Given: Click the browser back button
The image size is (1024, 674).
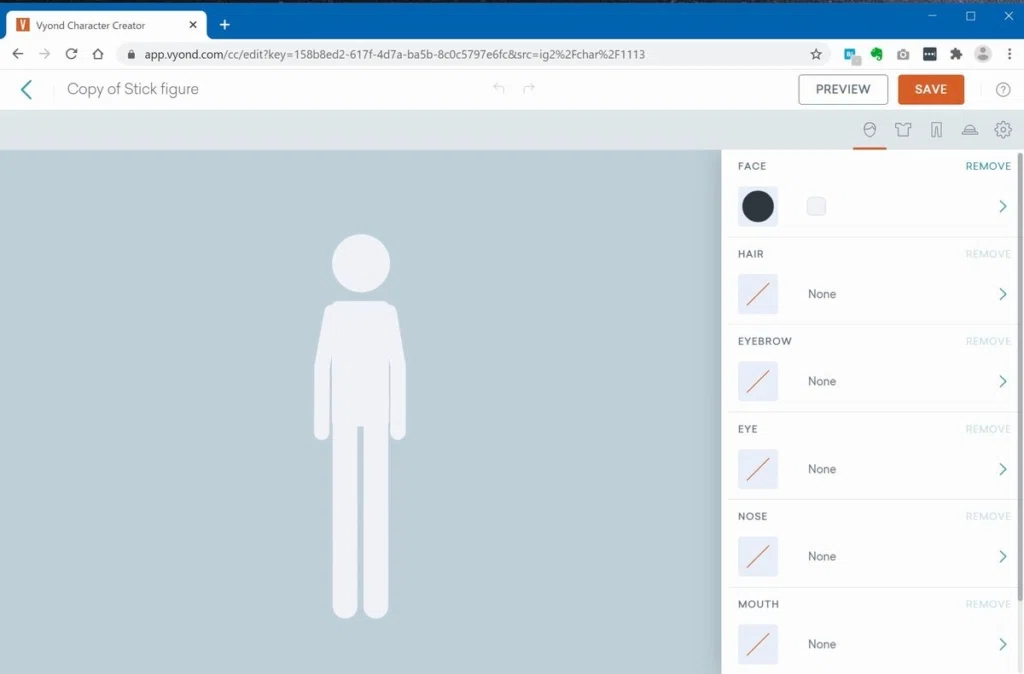Looking at the screenshot, I should [x=18, y=54].
